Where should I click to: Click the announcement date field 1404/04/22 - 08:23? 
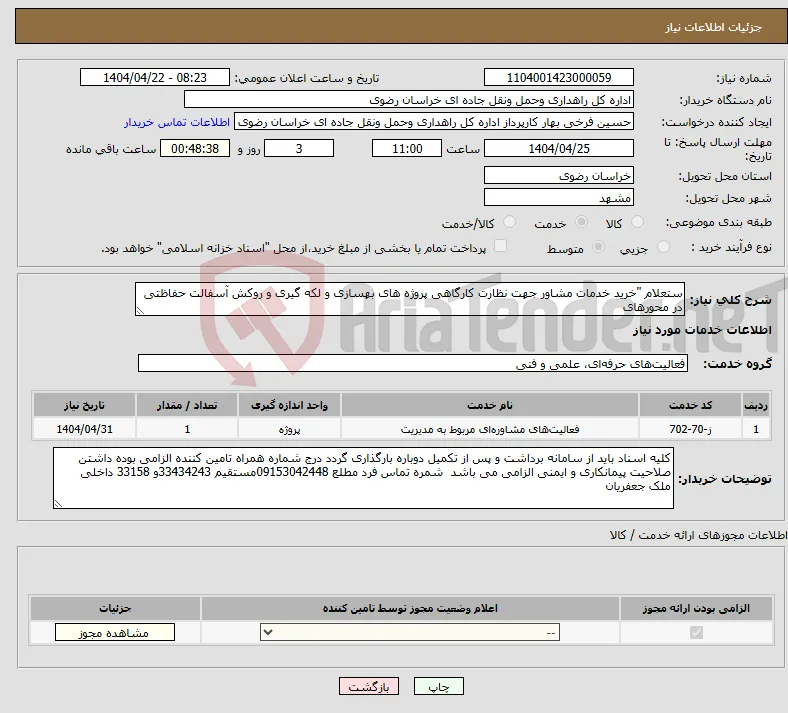point(155,77)
